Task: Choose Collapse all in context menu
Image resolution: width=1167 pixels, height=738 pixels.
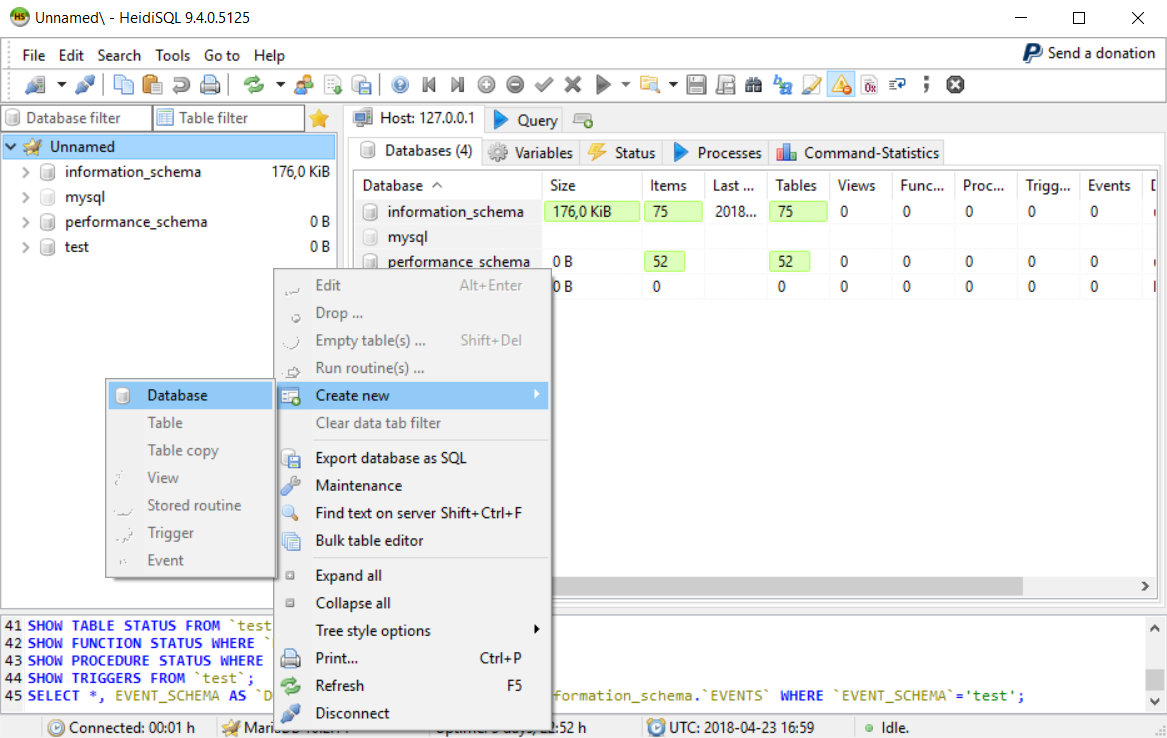Action: click(412, 603)
